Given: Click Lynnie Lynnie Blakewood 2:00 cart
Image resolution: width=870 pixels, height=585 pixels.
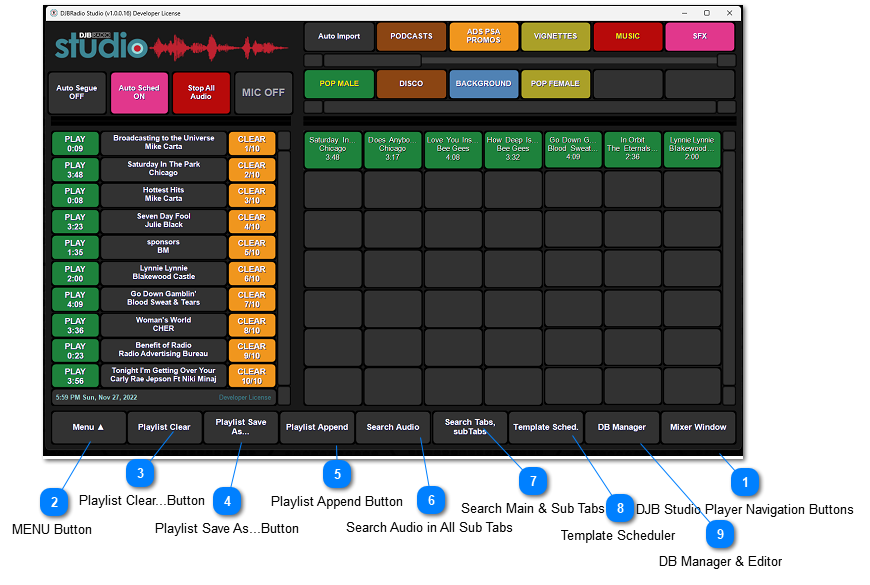Looking at the screenshot, I should click(x=692, y=149).
